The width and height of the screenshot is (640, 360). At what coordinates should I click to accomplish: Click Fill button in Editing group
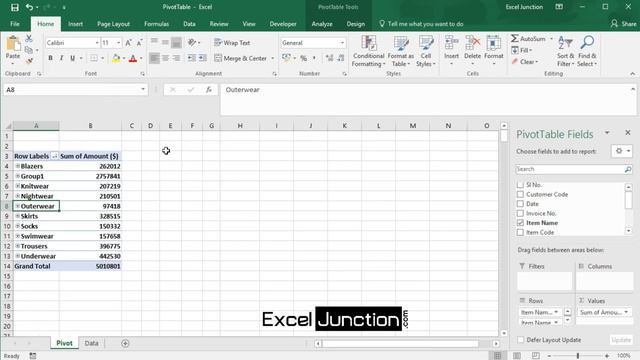tap(522, 50)
